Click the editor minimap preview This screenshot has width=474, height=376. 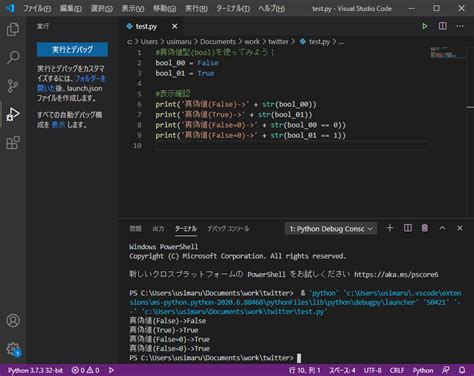[447, 53]
